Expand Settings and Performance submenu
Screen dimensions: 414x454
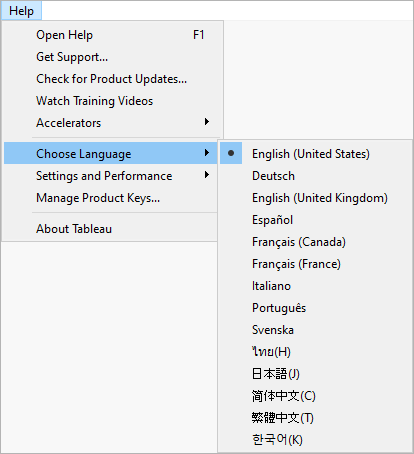click(110, 175)
